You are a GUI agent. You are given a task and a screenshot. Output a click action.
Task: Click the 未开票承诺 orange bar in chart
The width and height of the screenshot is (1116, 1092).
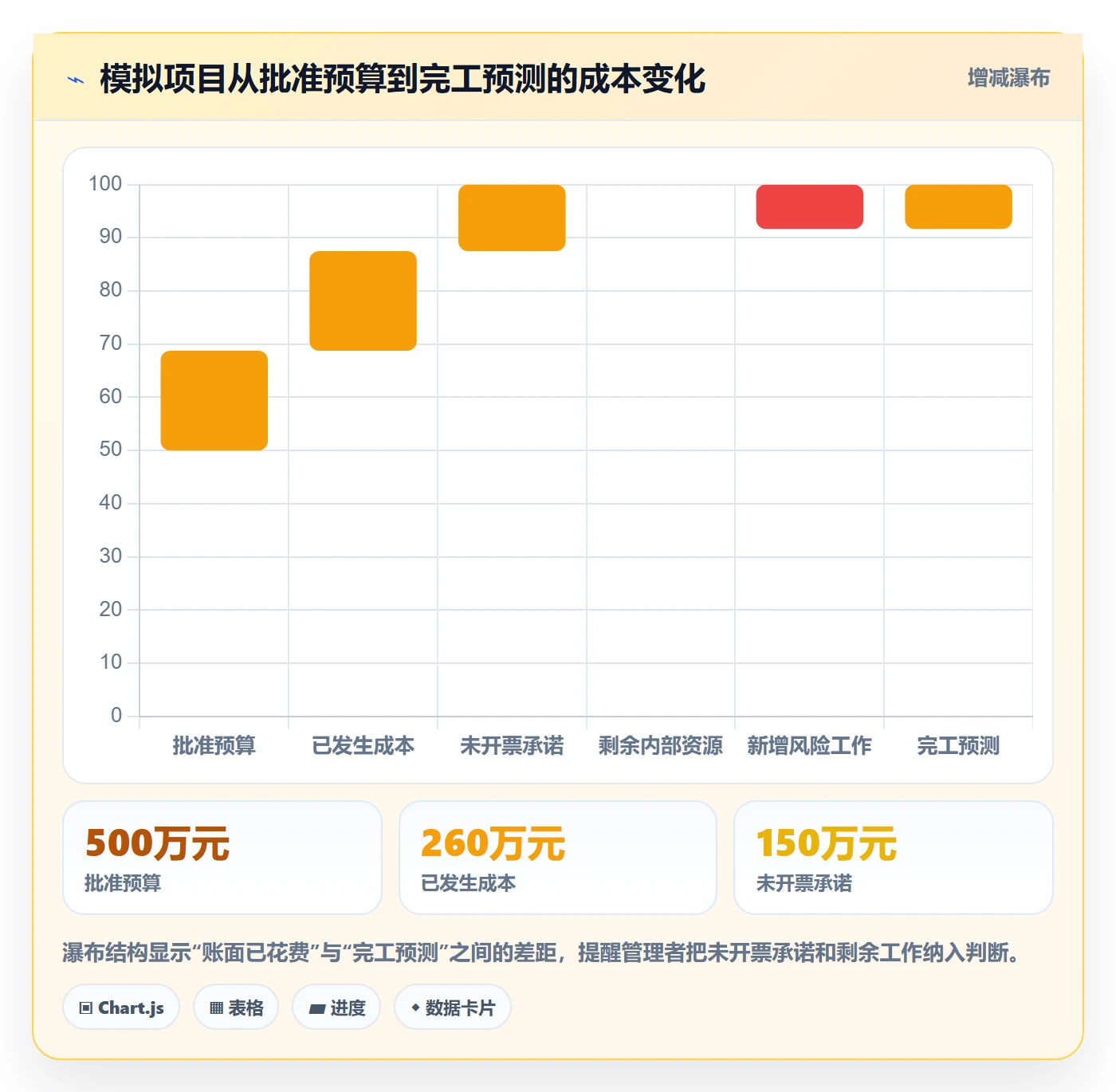[x=512, y=218]
